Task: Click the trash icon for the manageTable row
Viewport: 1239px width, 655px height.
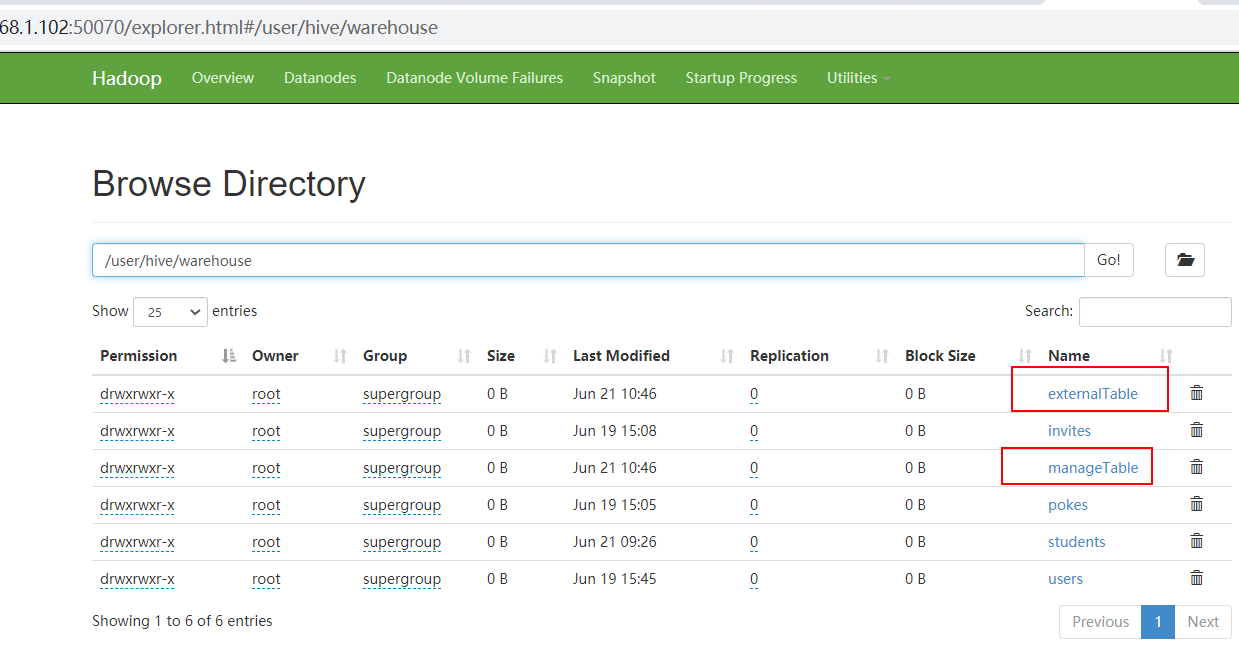Action: tap(1196, 466)
